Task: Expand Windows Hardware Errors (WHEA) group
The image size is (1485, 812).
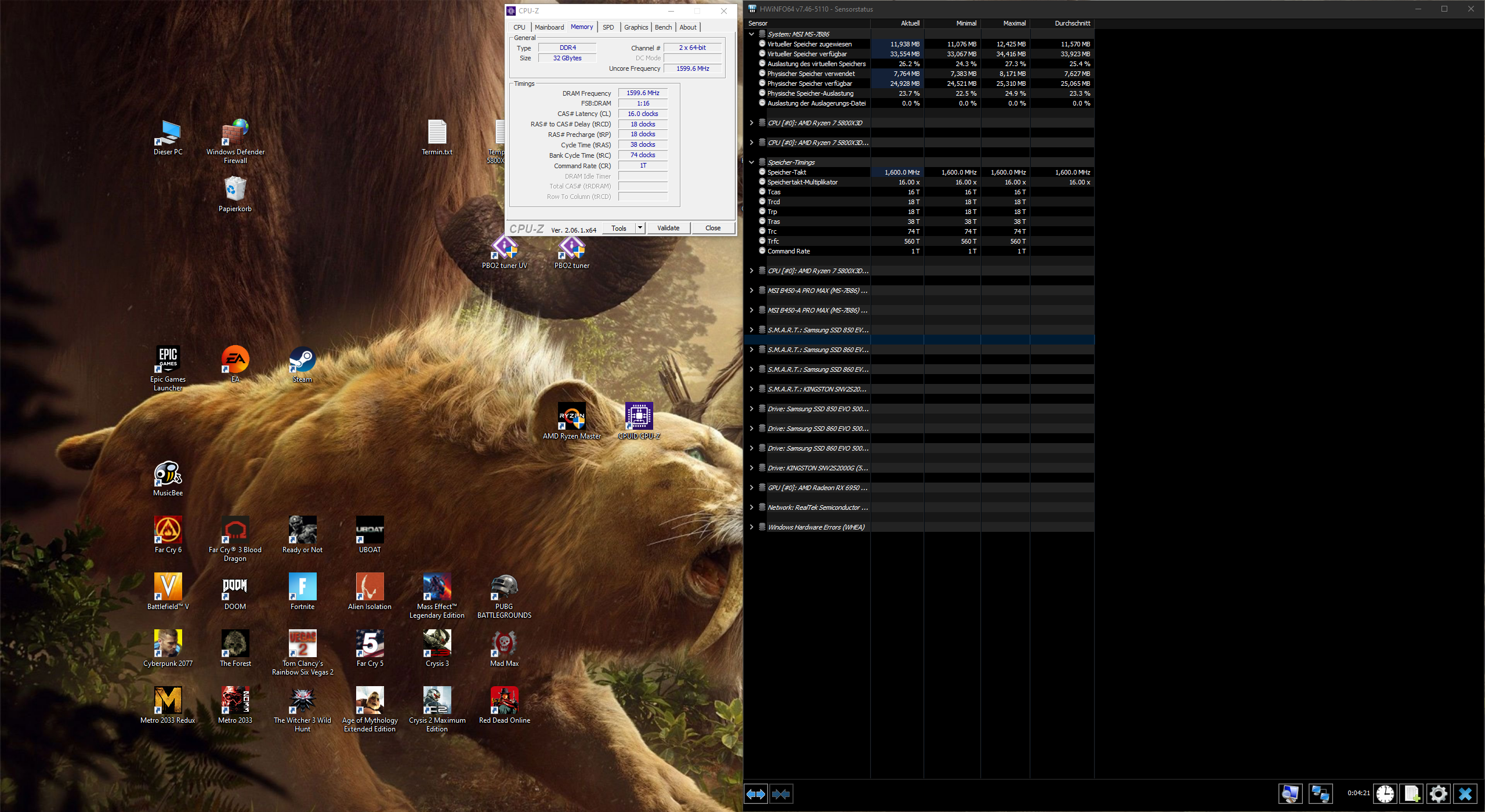Action: pyautogui.click(x=752, y=527)
